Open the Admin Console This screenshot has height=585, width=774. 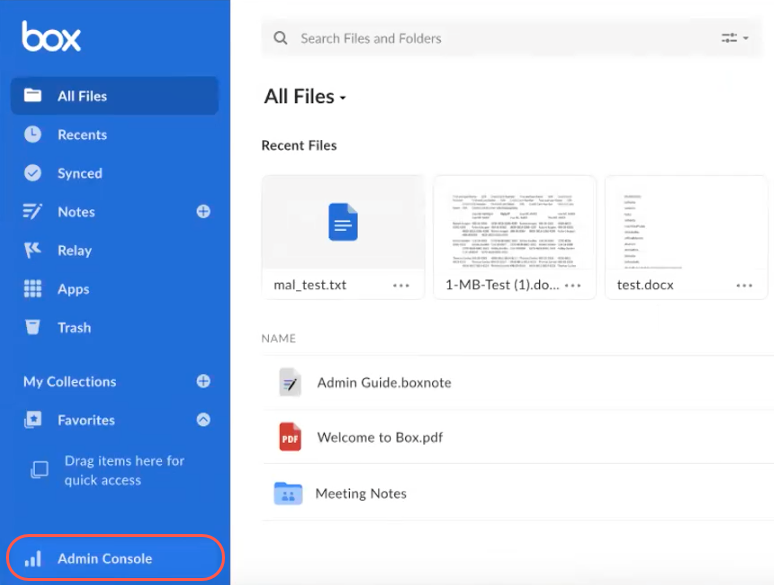(x=116, y=558)
